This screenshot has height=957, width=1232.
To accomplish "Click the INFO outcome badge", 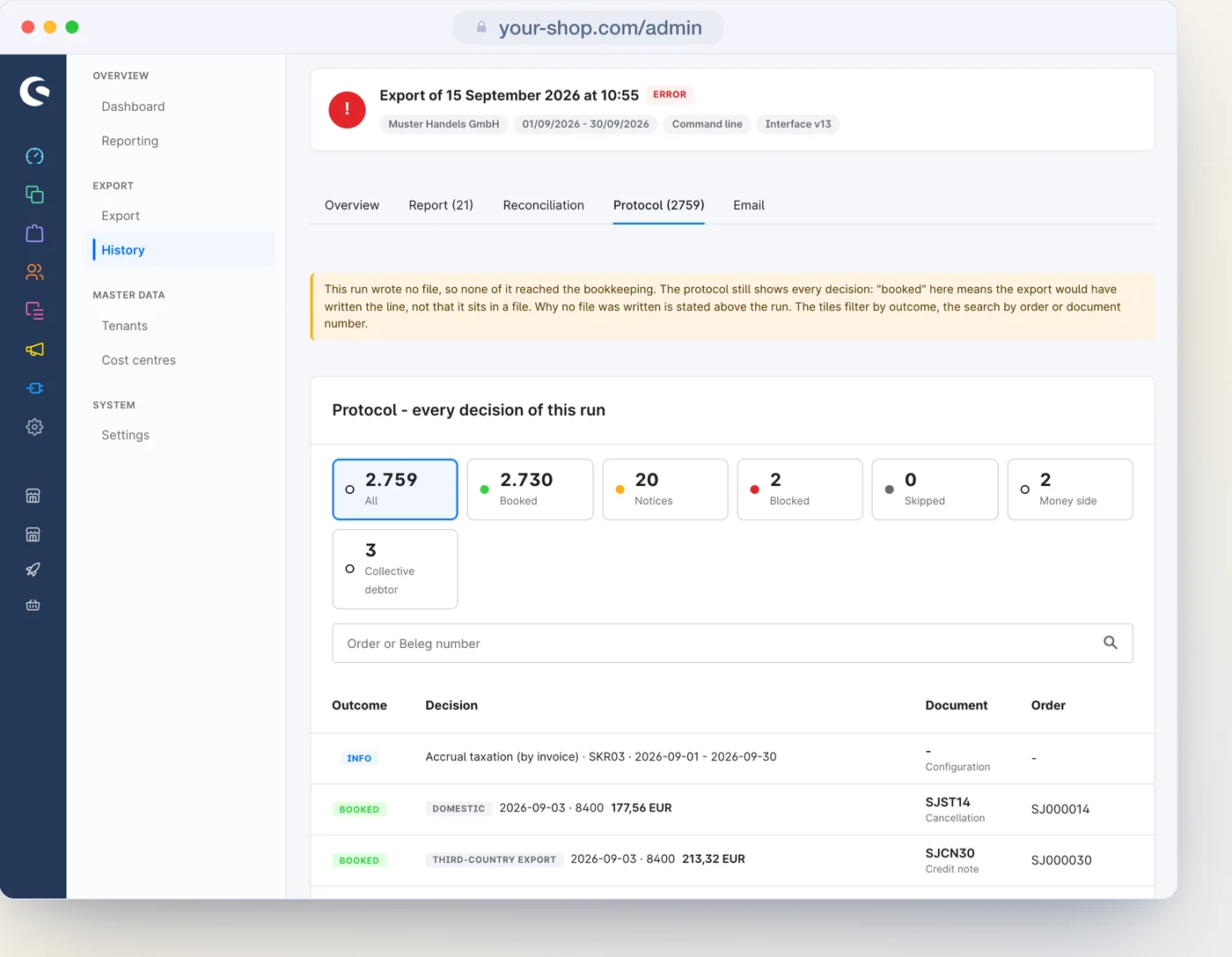I will 359,758.
